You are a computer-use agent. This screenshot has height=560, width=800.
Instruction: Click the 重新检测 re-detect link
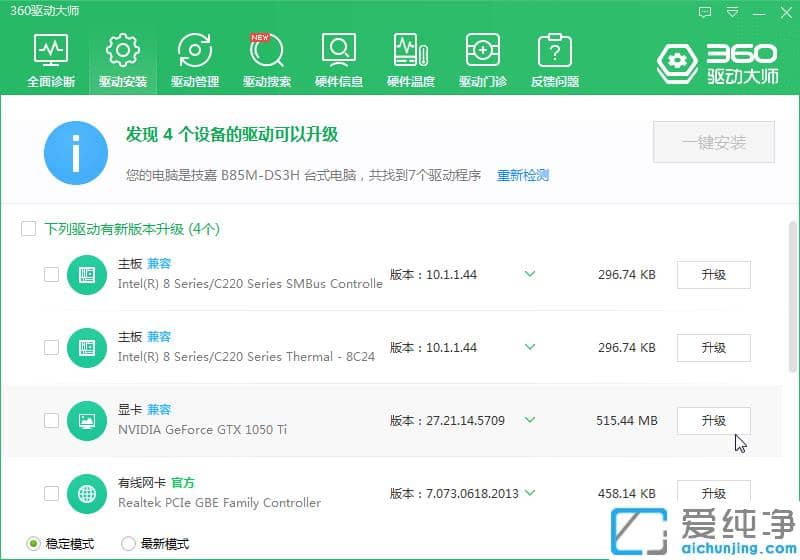point(523,175)
